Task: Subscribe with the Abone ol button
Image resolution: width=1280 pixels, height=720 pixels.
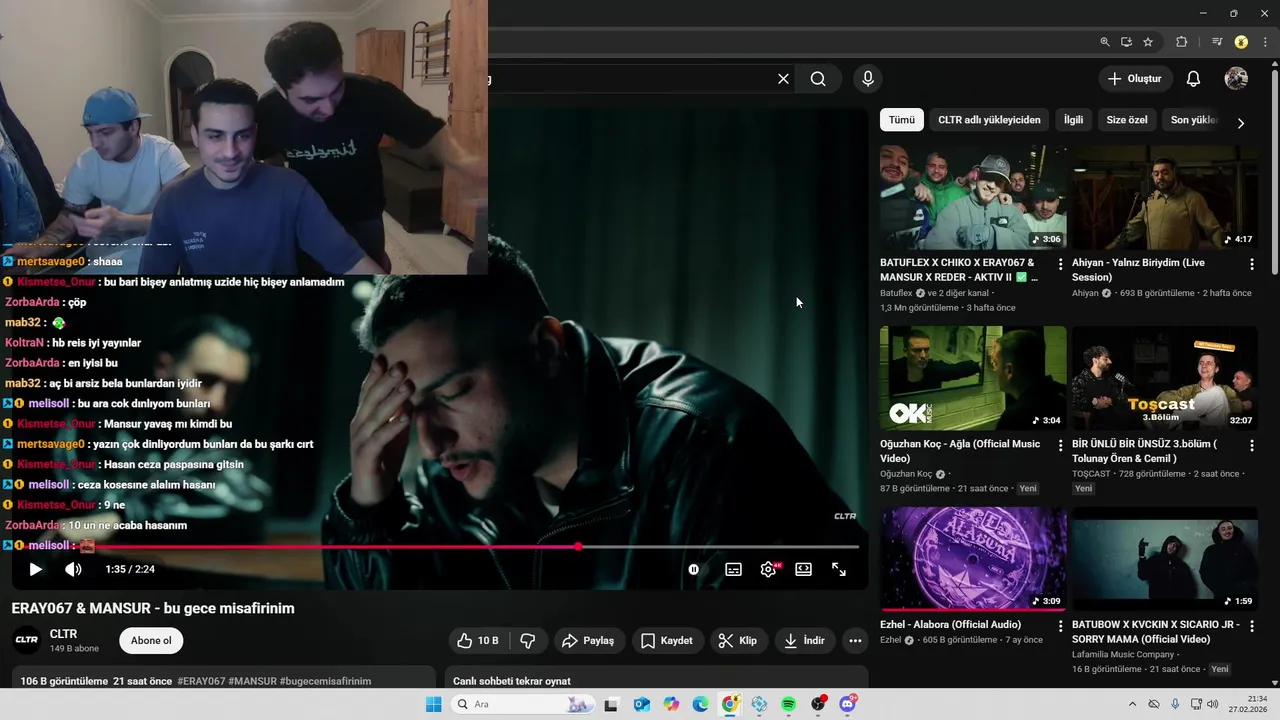Action: [151, 641]
